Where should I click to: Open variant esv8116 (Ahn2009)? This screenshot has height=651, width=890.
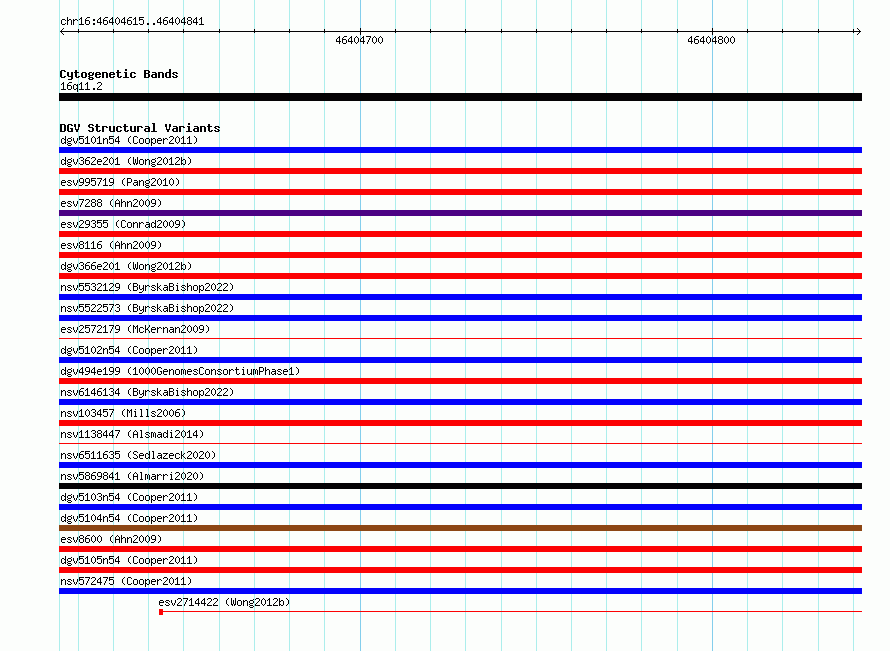(x=111, y=245)
